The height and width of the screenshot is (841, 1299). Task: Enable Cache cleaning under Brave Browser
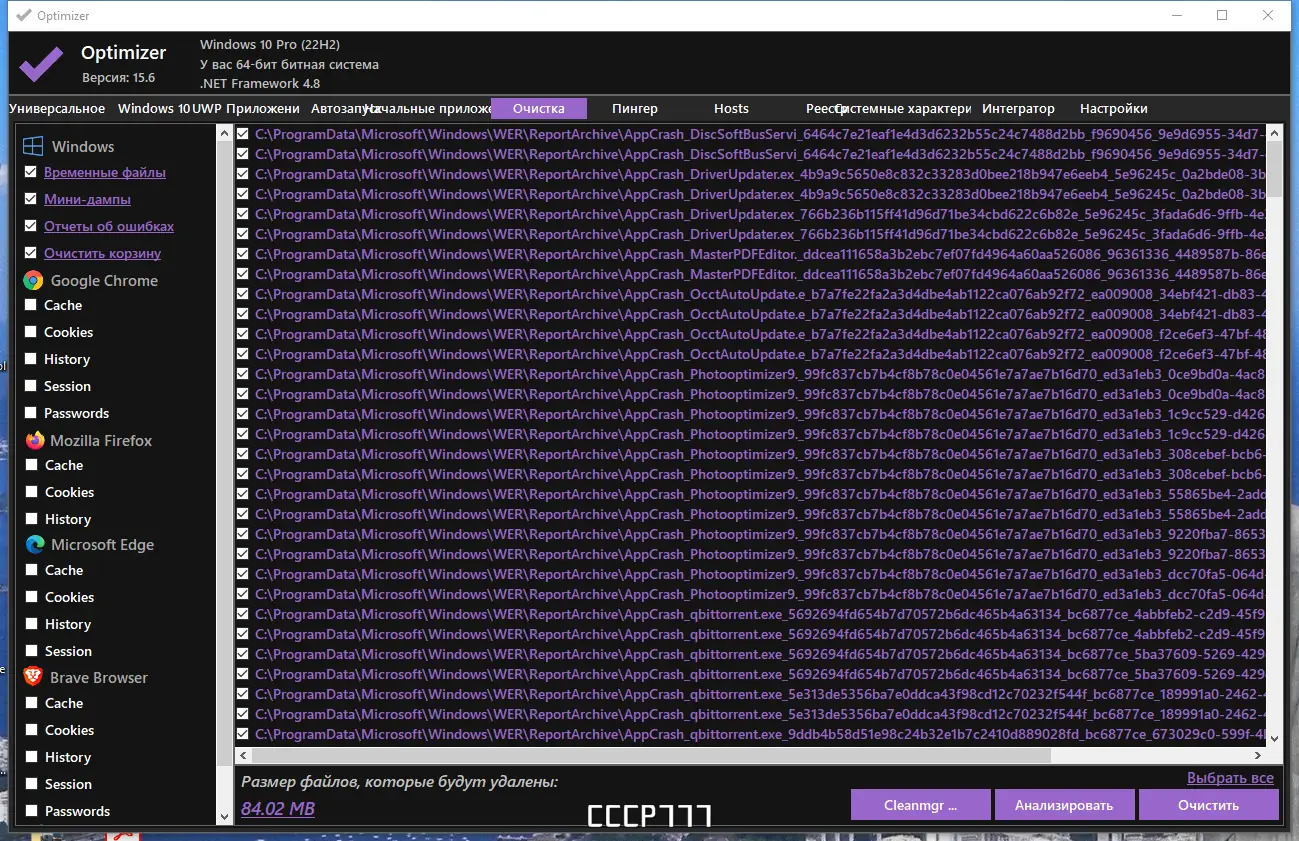[32, 703]
